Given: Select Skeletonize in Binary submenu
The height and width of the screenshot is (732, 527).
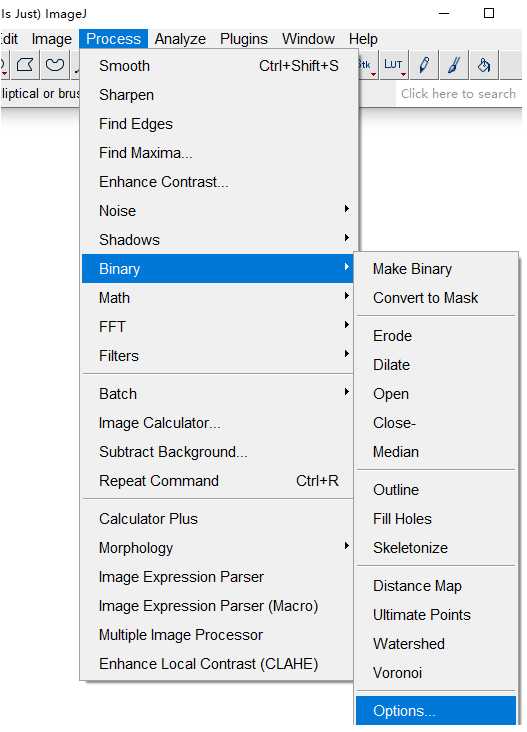Looking at the screenshot, I should tap(436, 548).
